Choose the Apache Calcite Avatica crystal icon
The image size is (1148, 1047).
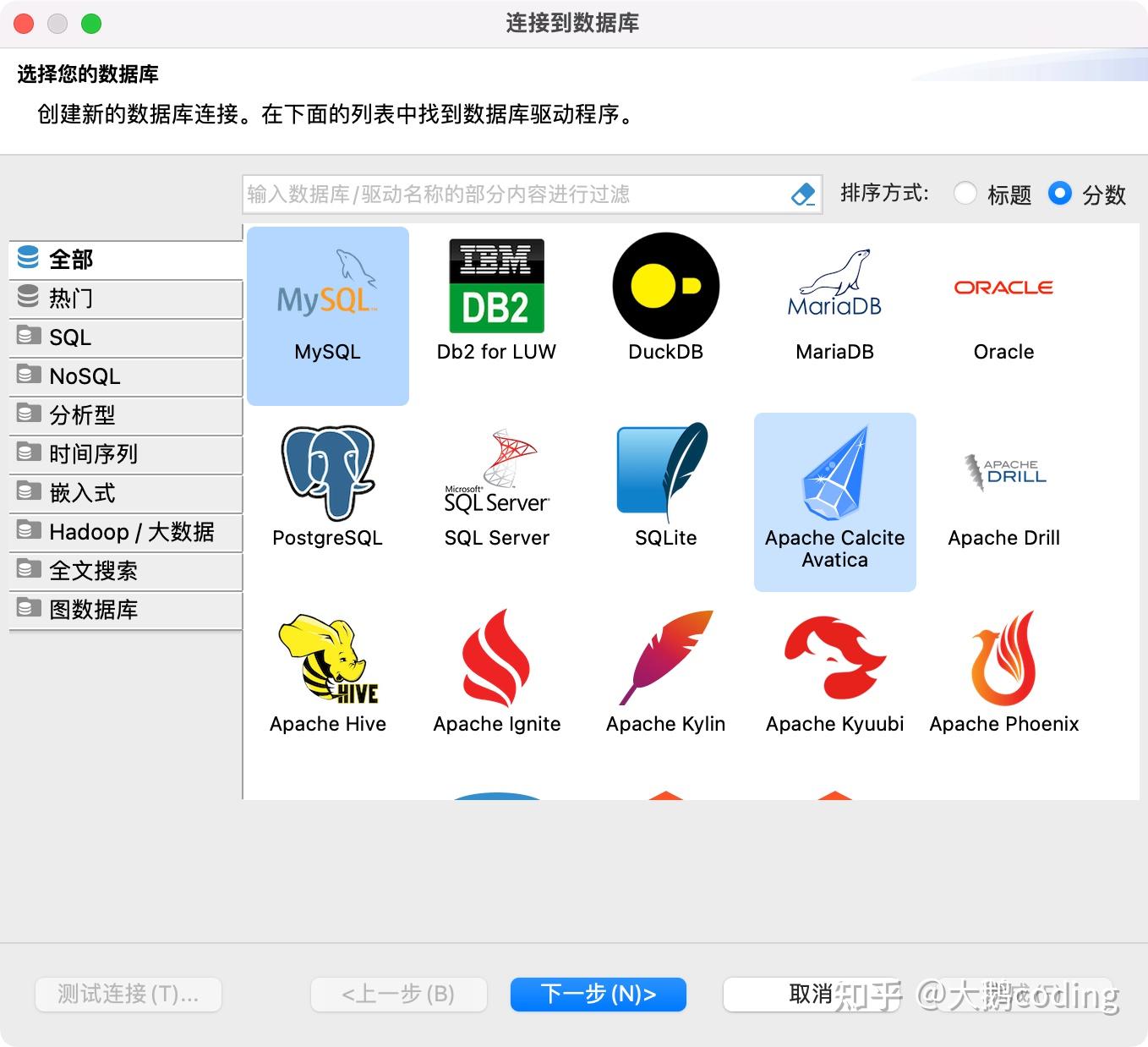(834, 472)
